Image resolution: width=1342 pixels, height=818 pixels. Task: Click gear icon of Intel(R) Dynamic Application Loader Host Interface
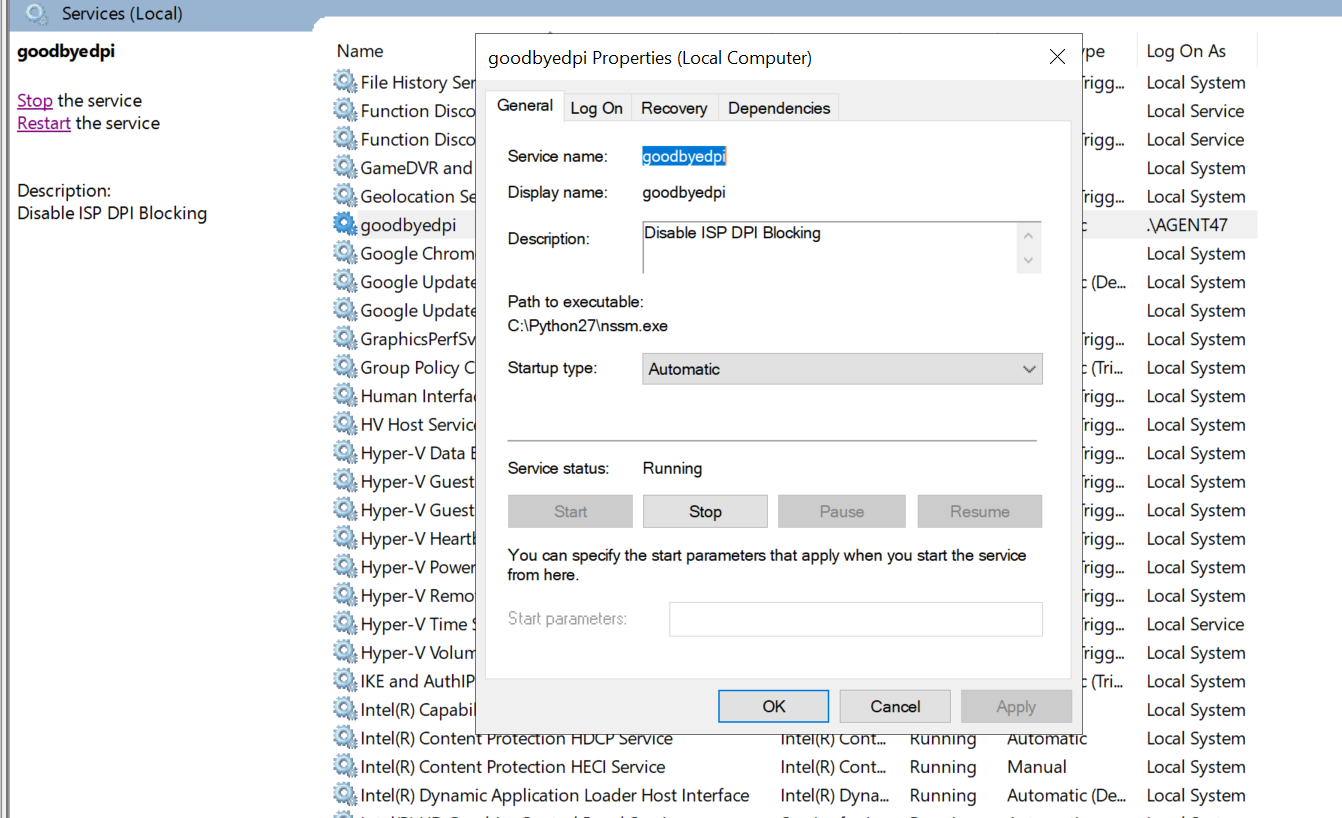(x=345, y=795)
